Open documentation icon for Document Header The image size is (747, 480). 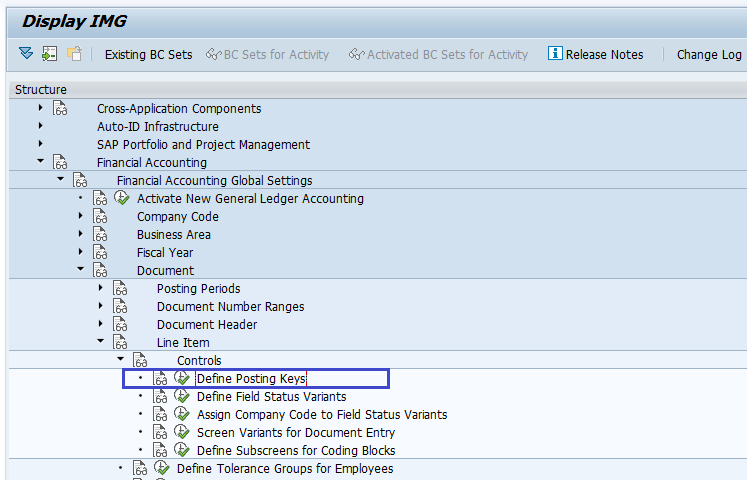(120, 325)
